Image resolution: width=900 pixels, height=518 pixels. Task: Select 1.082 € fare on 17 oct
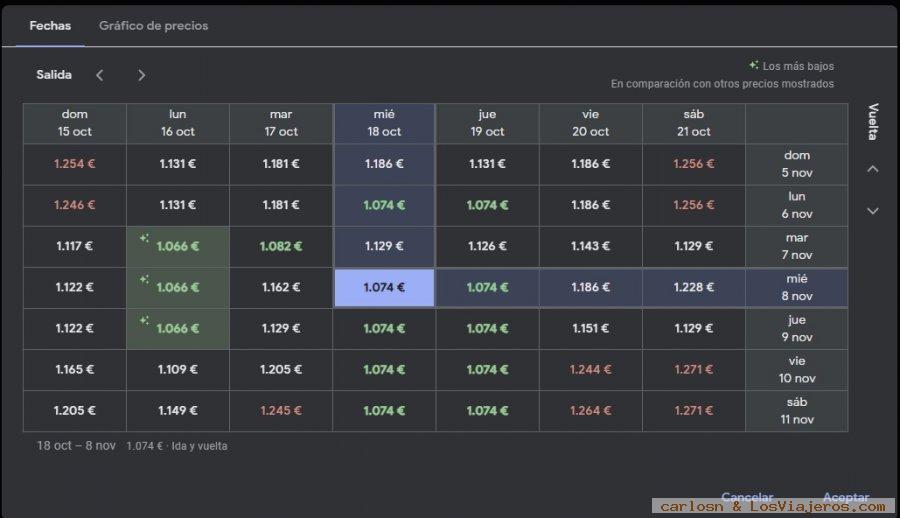[281, 246]
